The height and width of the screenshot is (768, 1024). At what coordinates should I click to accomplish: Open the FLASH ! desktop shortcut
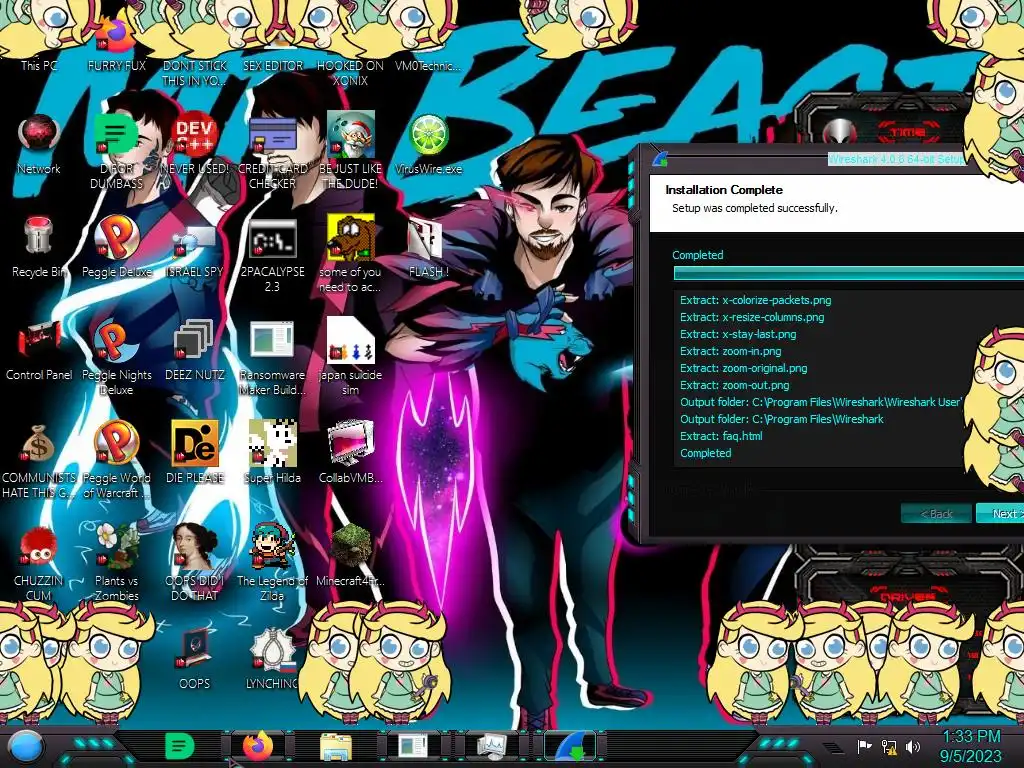428,247
